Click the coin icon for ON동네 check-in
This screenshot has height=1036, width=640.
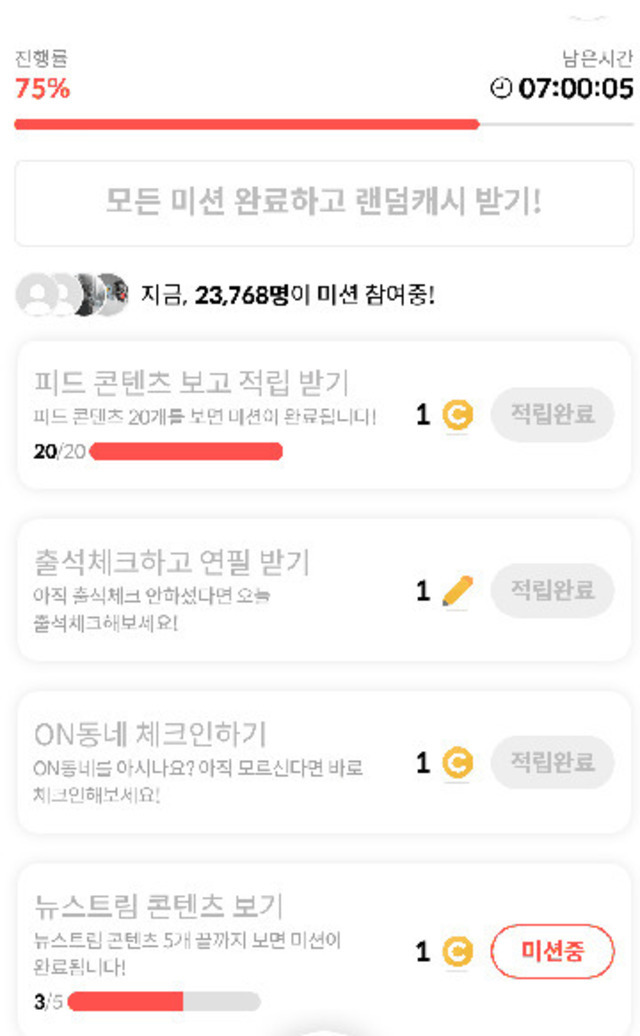pyautogui.click(x=458, y=764)
